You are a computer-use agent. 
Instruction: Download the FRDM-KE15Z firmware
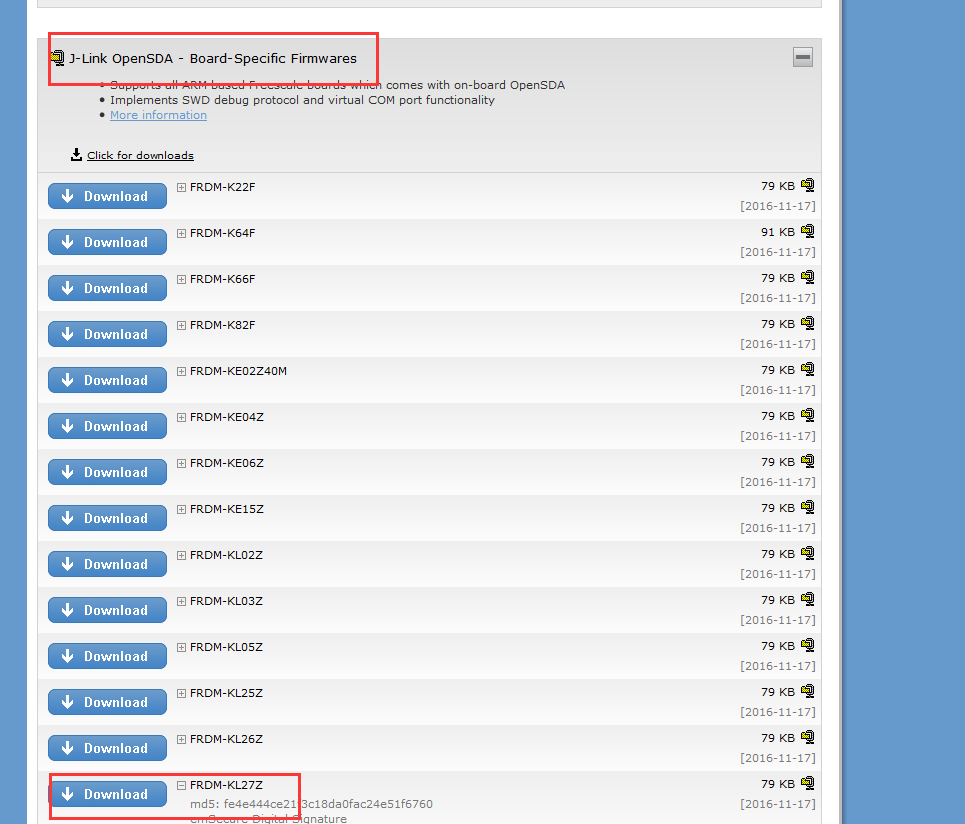click(x=107, y=518)
